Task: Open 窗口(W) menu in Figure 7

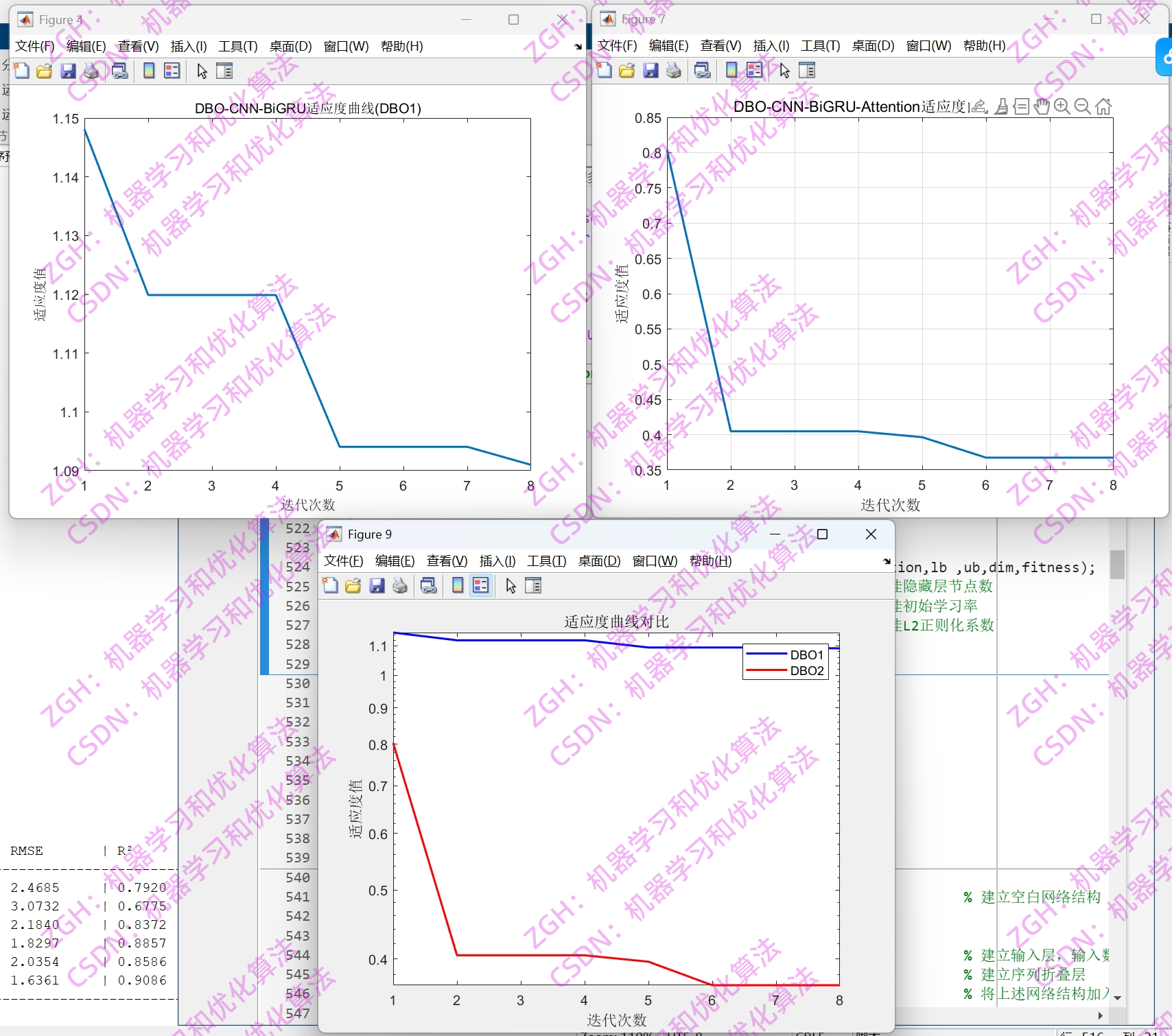Action: 929,45
